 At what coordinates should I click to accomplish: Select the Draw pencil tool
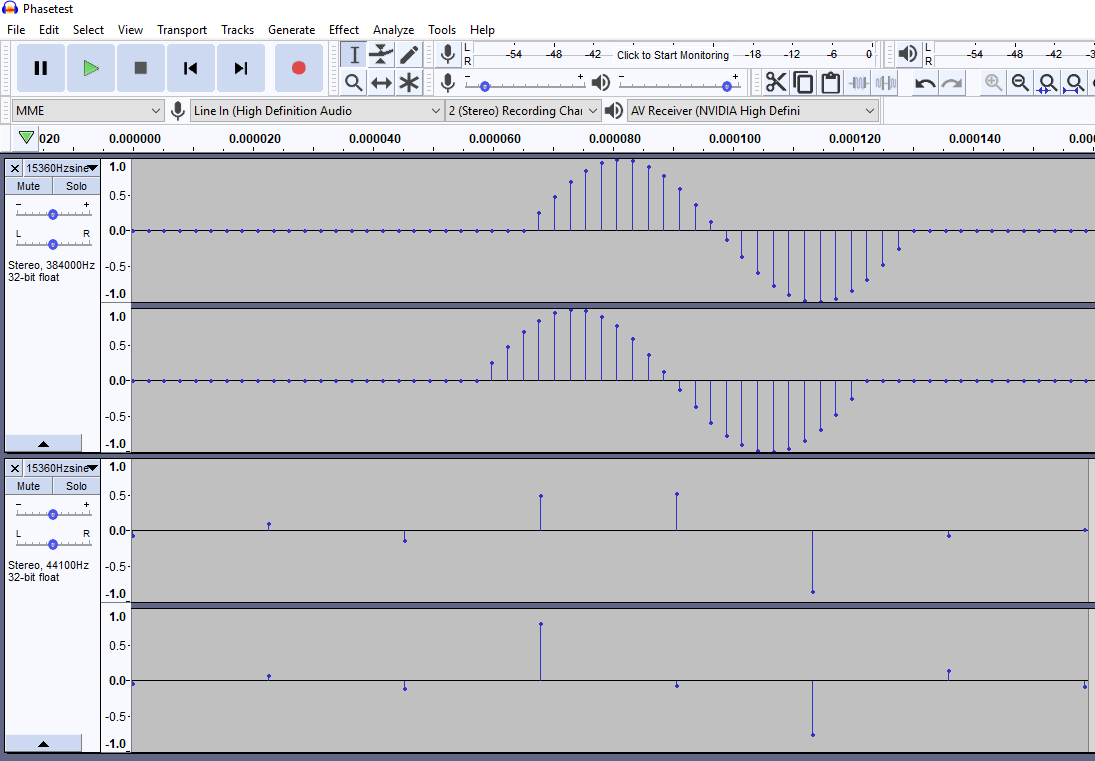click(409, 55)
